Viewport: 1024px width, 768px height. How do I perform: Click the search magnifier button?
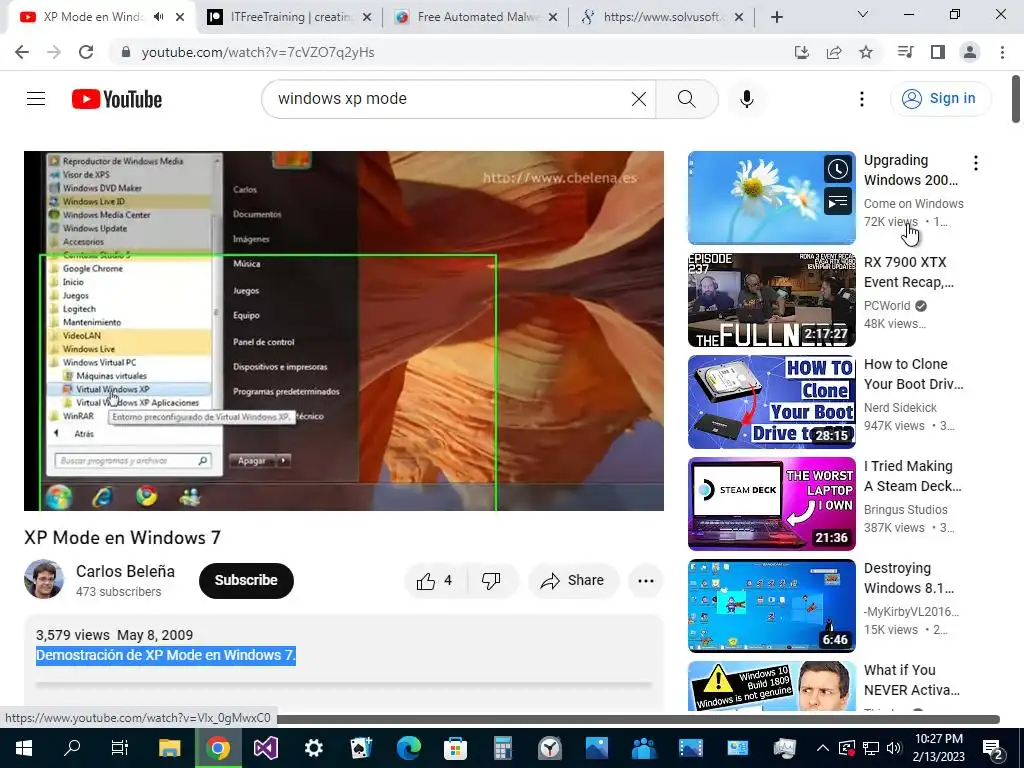click(686, 99)
